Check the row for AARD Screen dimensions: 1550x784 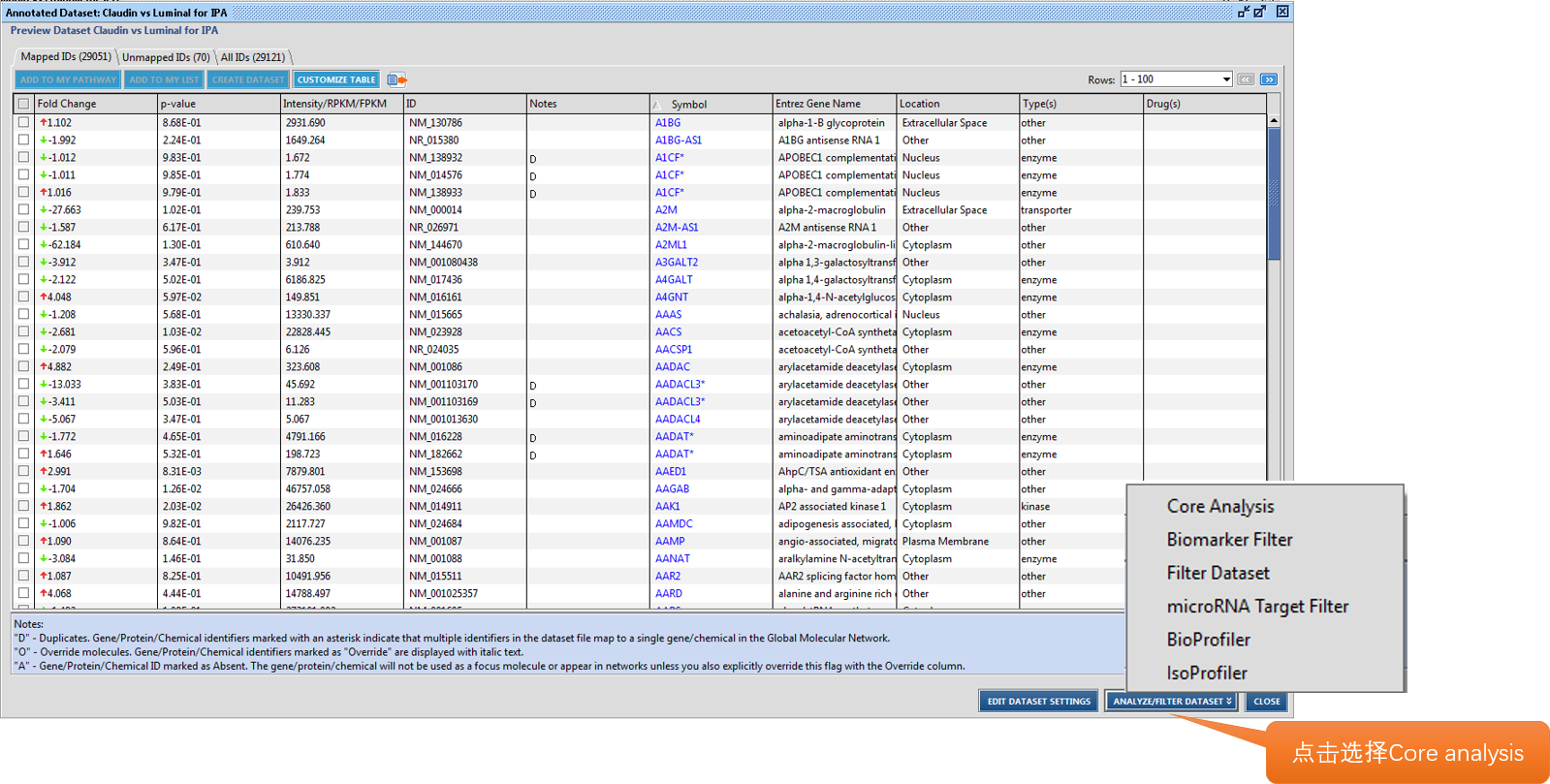23,593
